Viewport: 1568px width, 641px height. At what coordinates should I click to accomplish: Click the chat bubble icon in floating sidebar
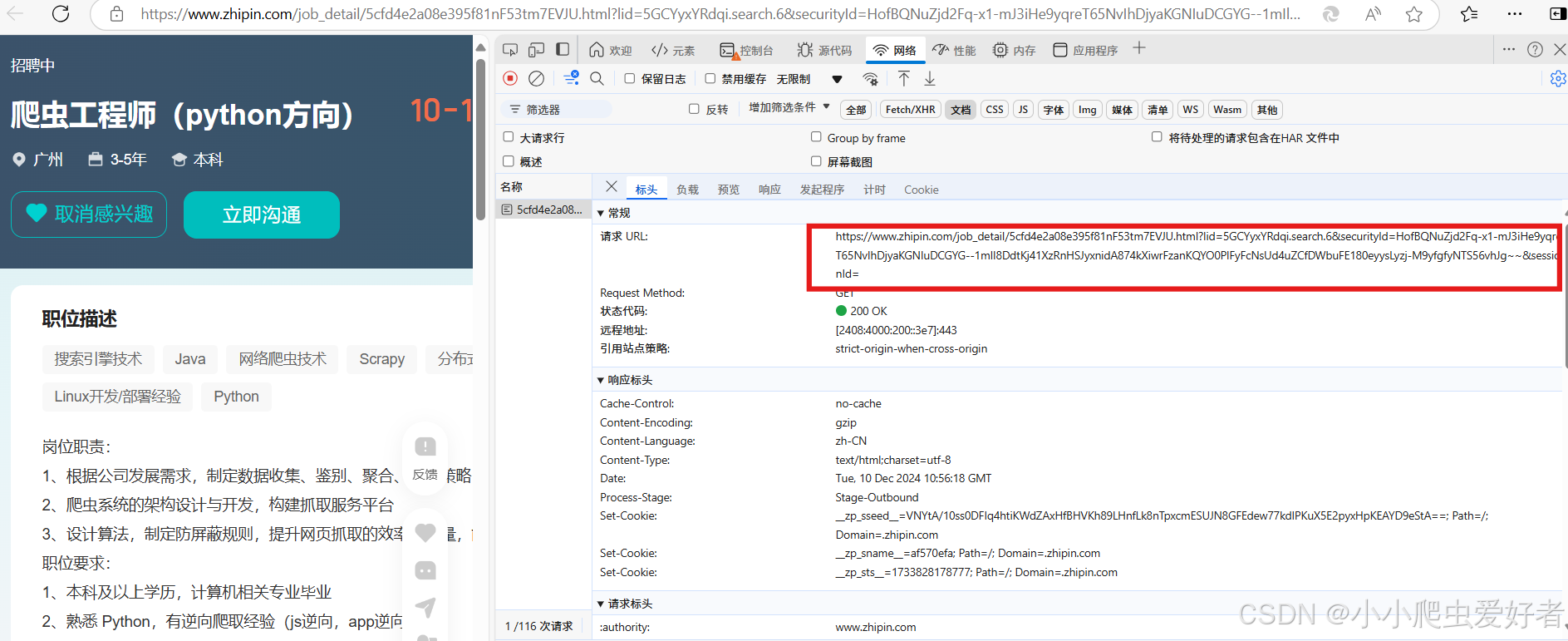click(425, 570)
